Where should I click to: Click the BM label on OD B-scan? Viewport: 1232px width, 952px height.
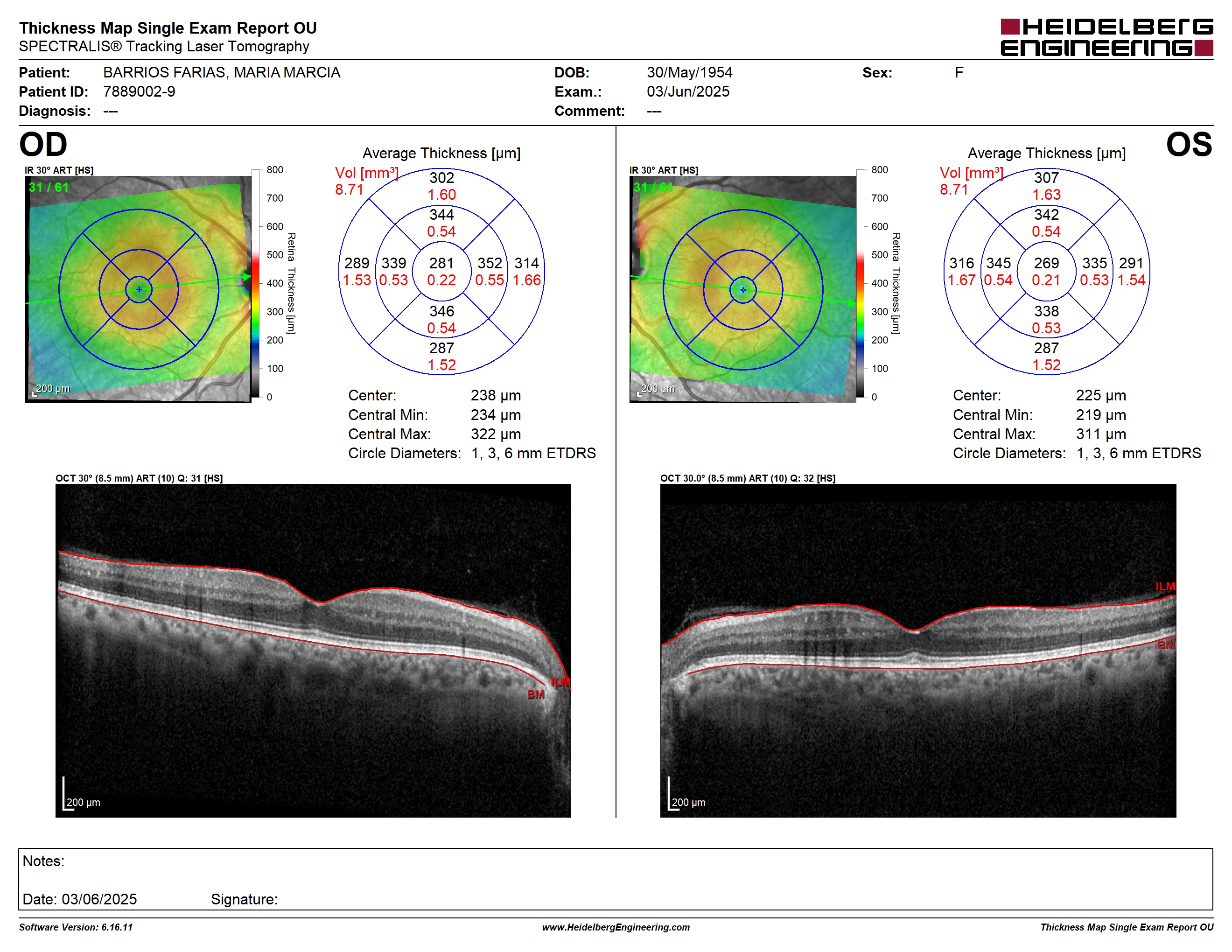pos(536,695)
